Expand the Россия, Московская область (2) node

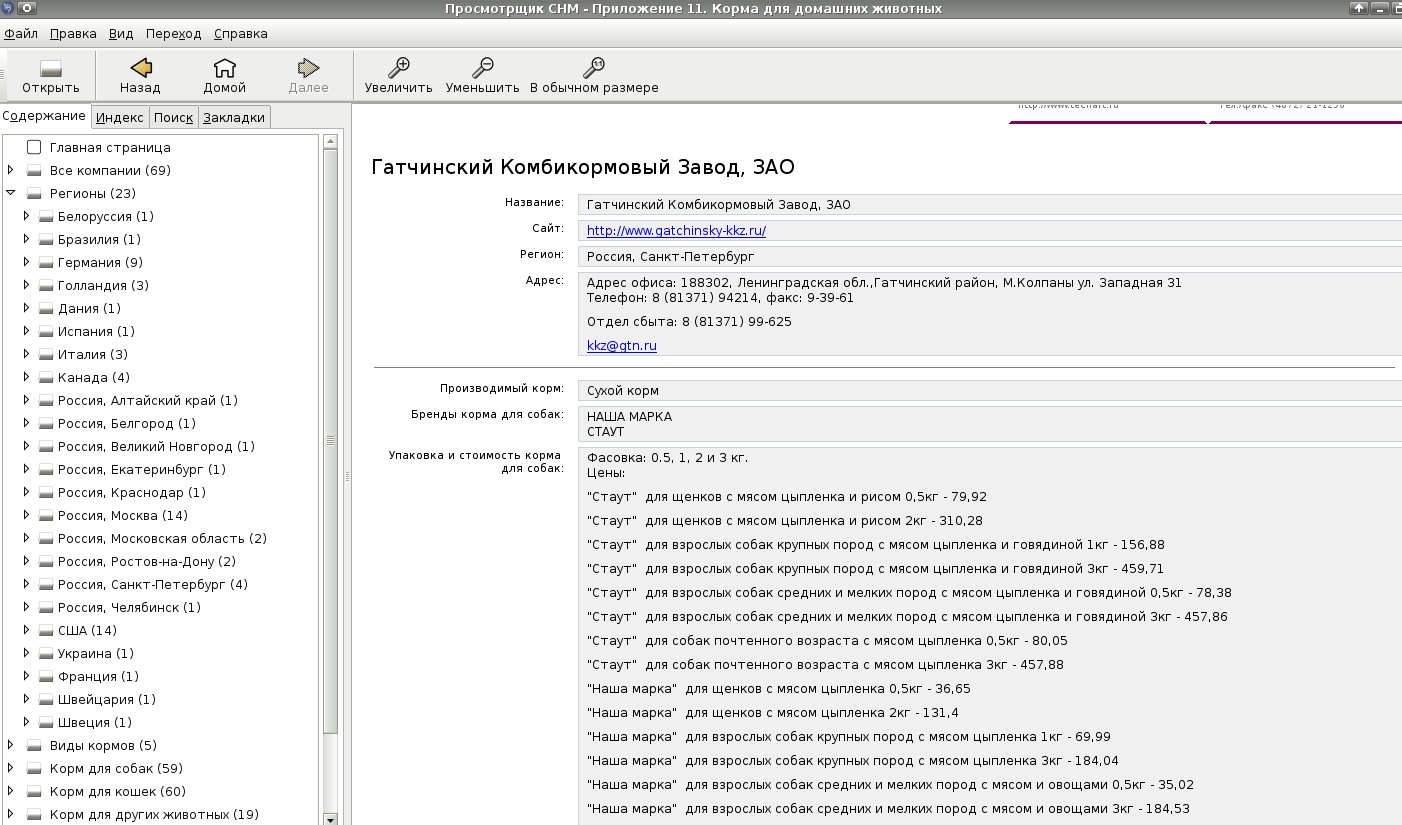(27, 538)
